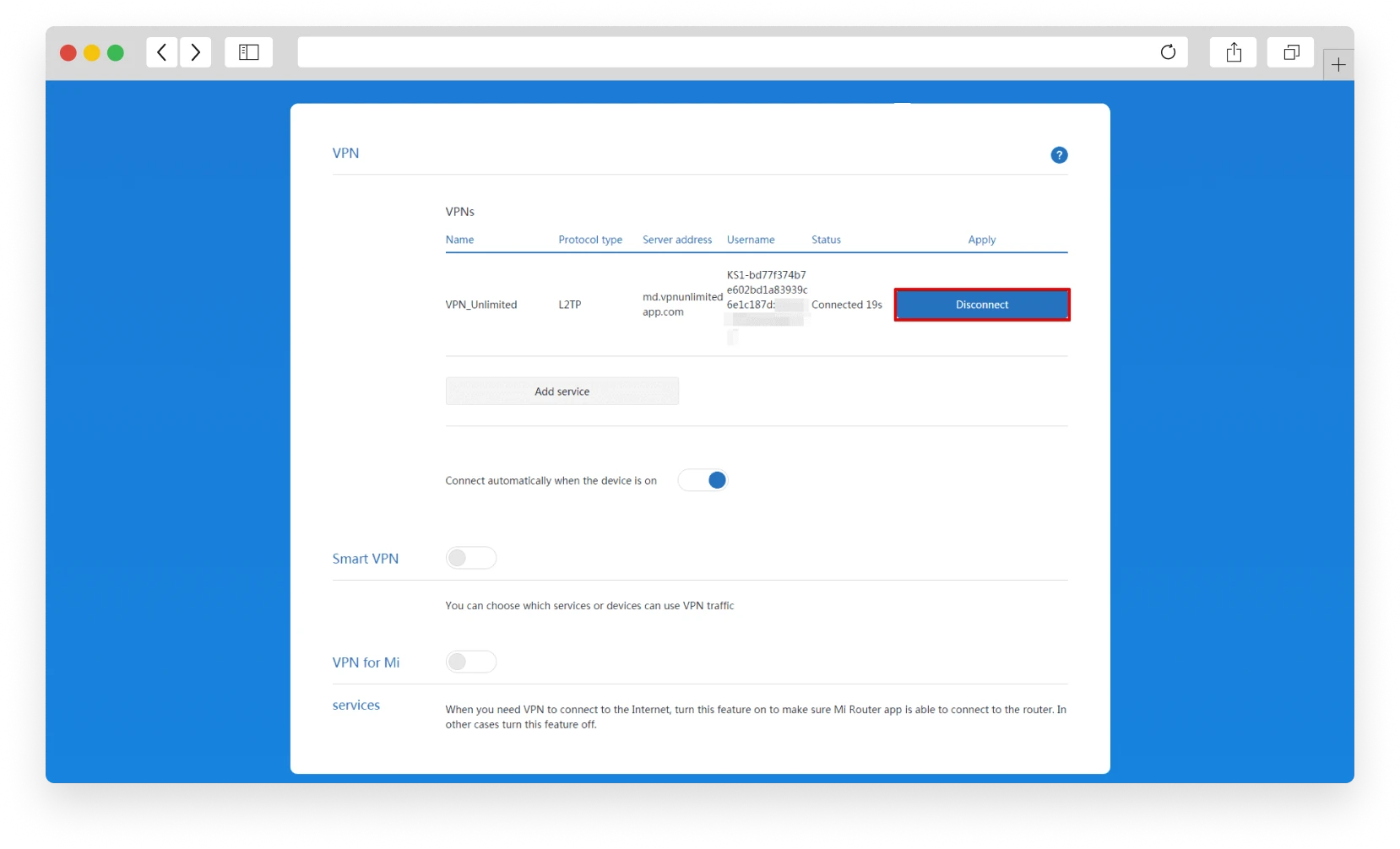
Task: Click the Safari share icon
Action: (x=1234, y=52)
